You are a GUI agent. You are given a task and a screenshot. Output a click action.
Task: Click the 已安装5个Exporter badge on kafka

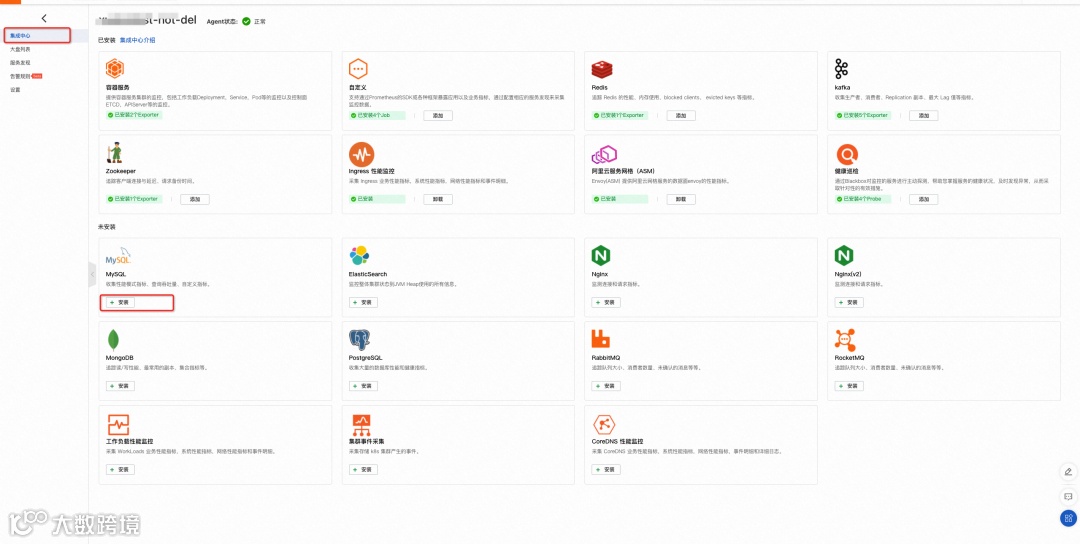pos(862,115)
